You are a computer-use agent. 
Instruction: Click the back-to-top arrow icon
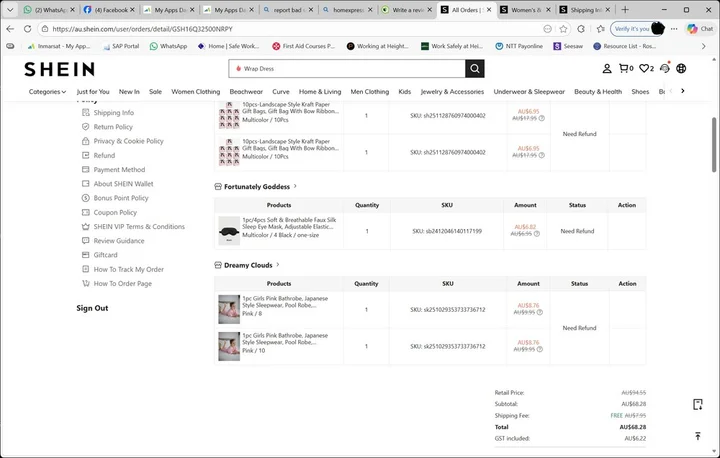[x=698, y=436]
